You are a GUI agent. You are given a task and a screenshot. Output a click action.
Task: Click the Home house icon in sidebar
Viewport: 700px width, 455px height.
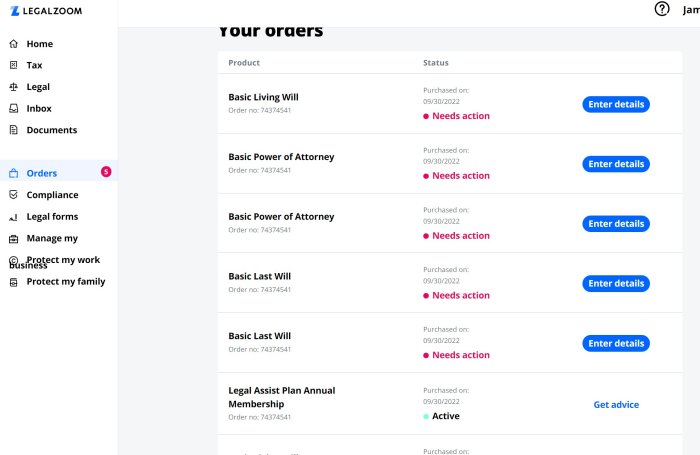point(14,44)
